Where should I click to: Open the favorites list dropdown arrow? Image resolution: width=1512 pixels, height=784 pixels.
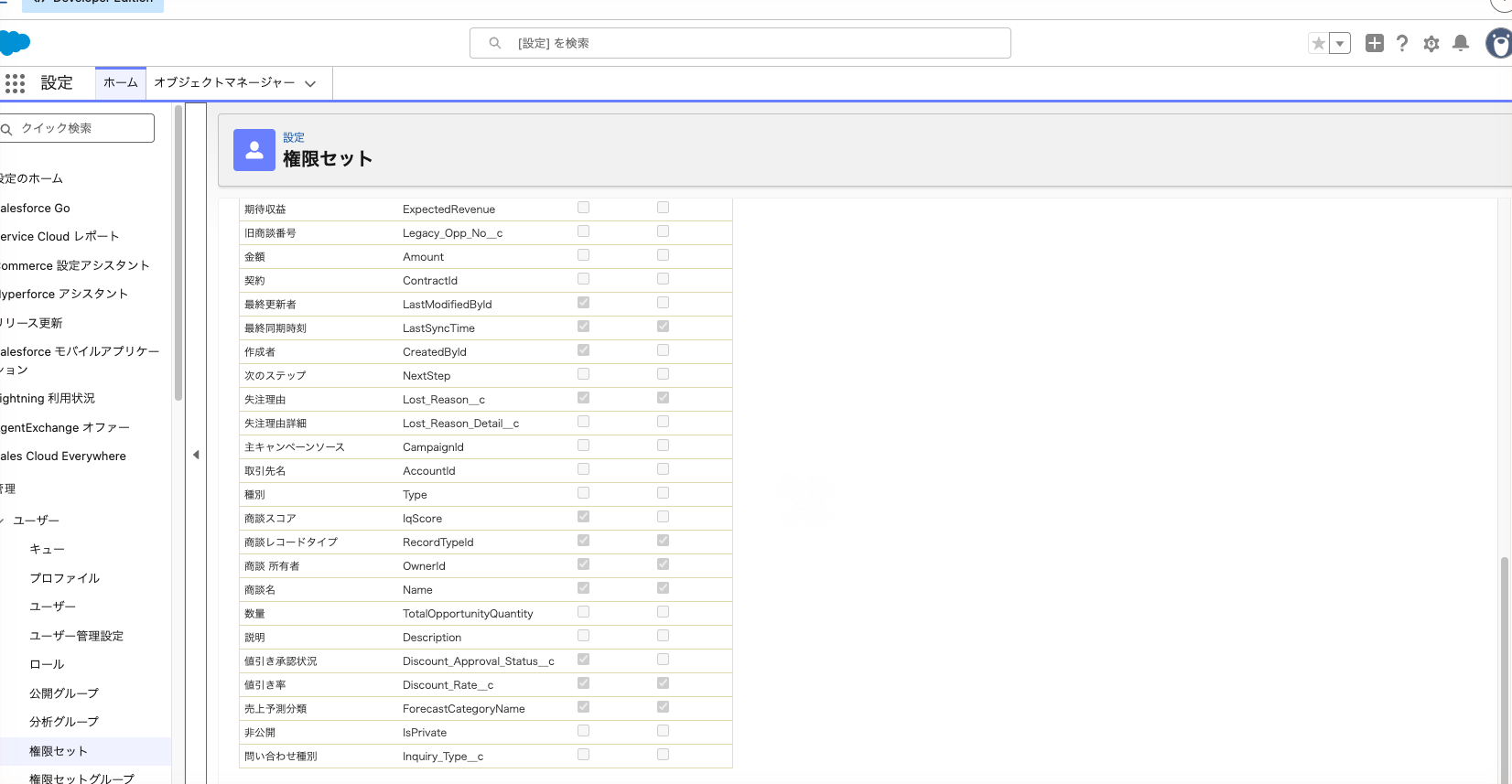pyautogui.click(x=1340, y=43)
